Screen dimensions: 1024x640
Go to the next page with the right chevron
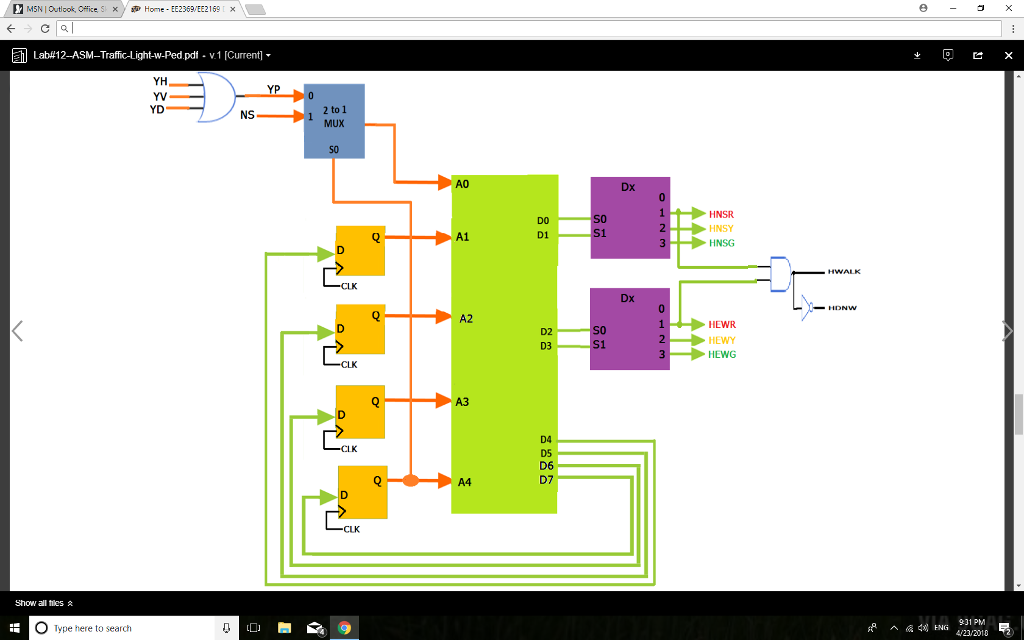click(1007, 330)
